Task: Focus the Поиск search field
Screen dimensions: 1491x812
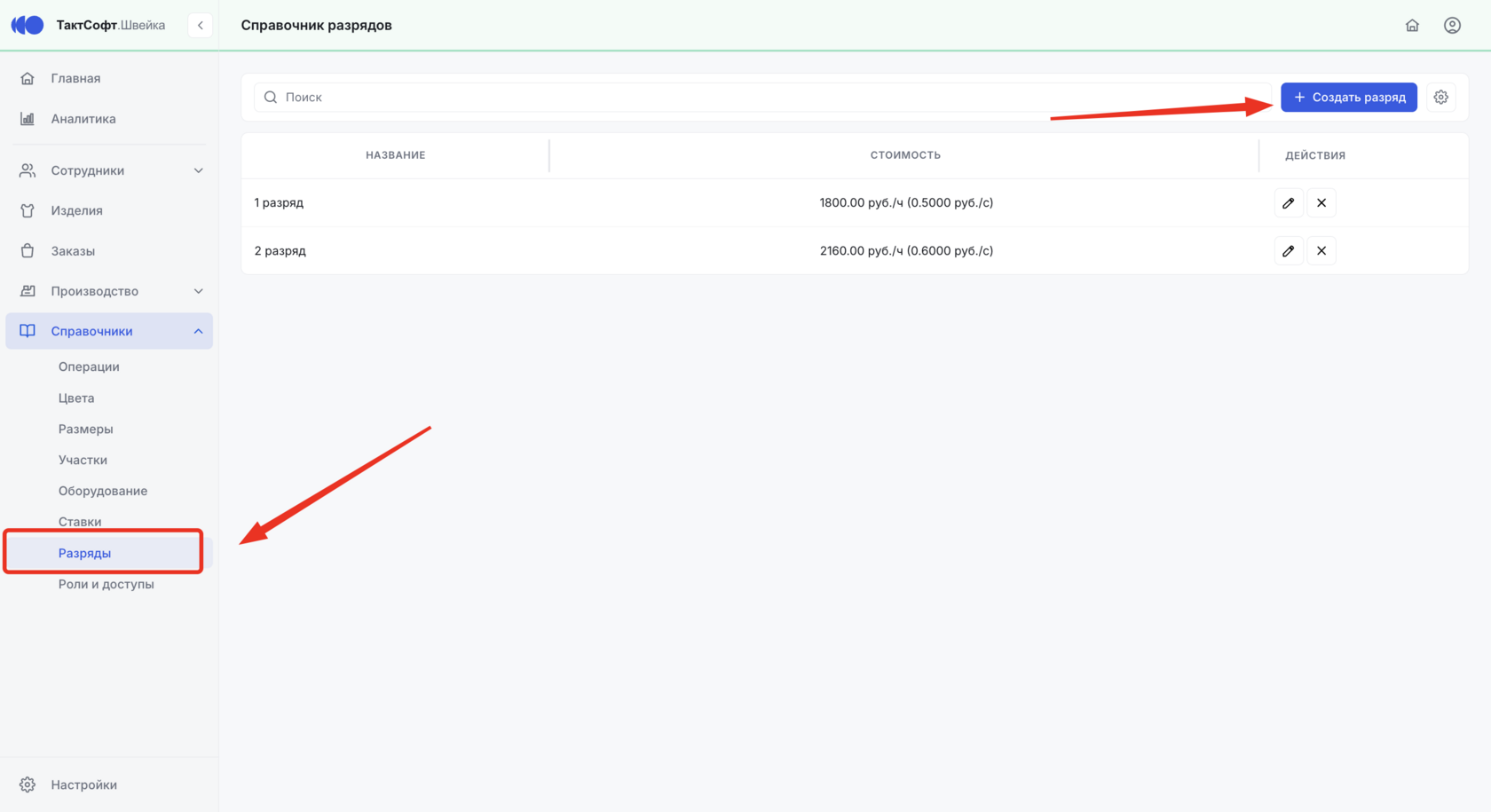Action: pos(762,98)
